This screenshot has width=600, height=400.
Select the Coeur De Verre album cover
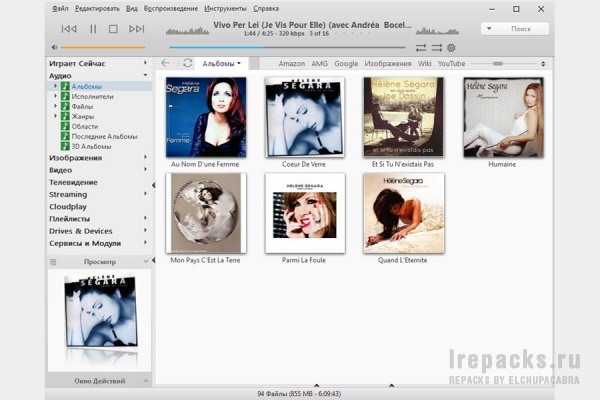tap(305, 117)
